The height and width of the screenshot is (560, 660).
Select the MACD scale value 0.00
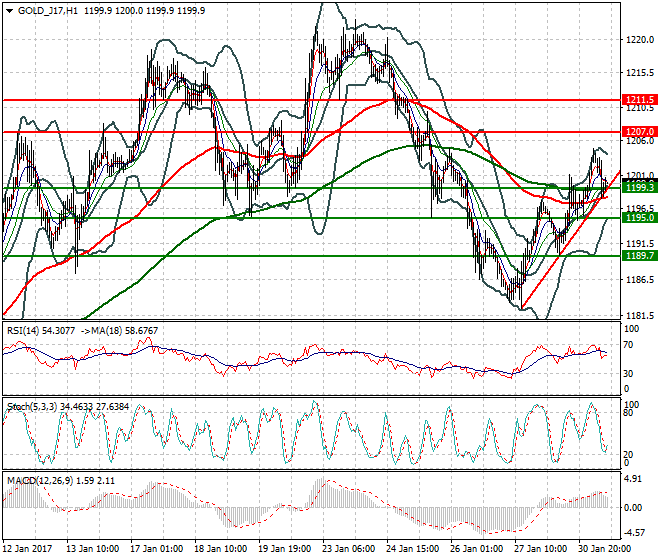[633, 507]
